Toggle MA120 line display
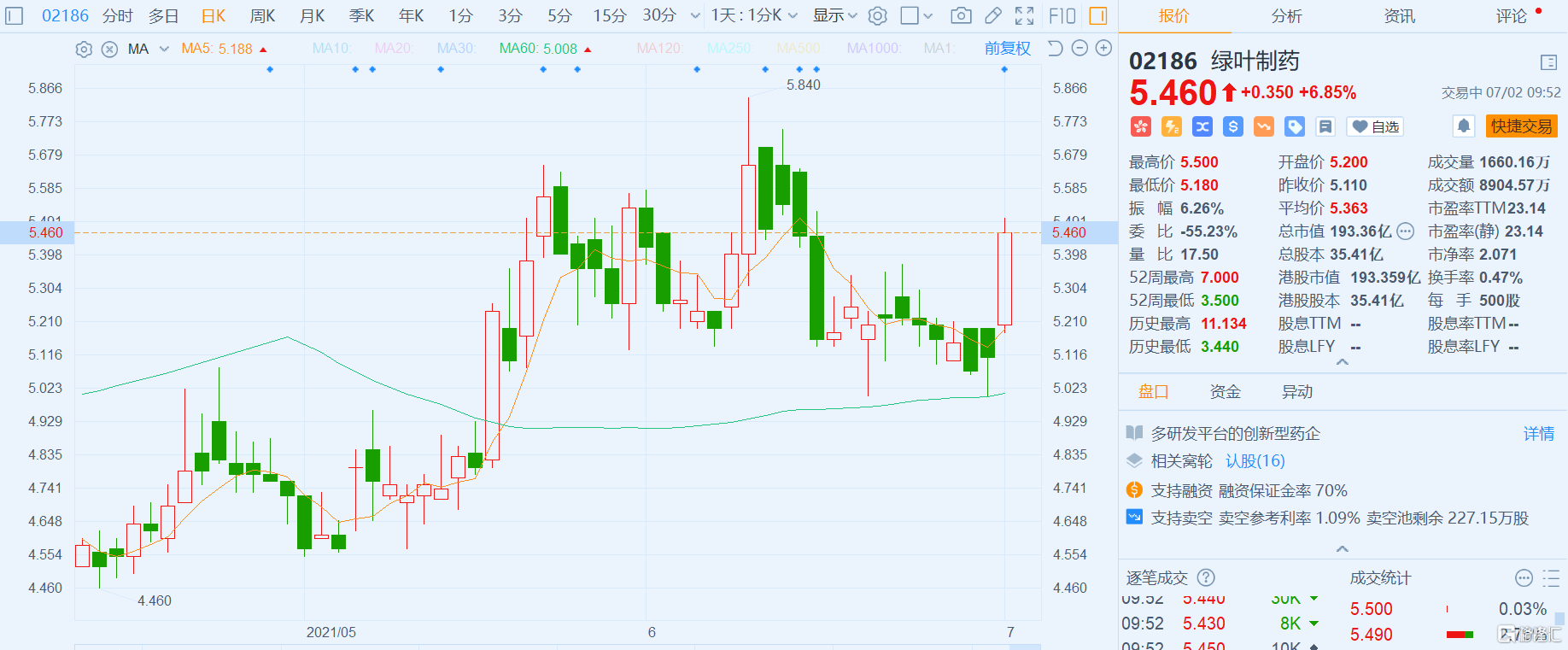This screenshot has width=1568, height=650. pyautogui.click(x=660, y=49)
